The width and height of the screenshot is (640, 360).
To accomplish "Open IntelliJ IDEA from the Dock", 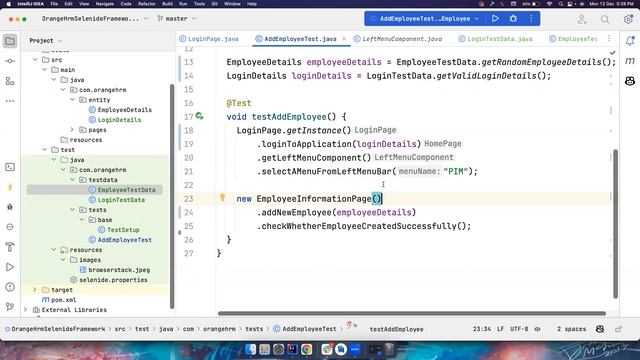I will pyautogui.click(x=292, y=349).
